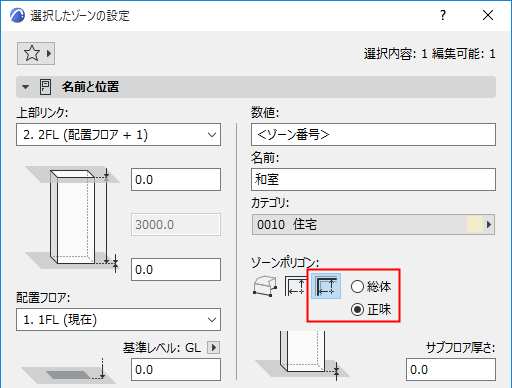The height and width of the screenshot is (388, 512).
Task: Click the 上部リンク: label
Action: (42, 113)
